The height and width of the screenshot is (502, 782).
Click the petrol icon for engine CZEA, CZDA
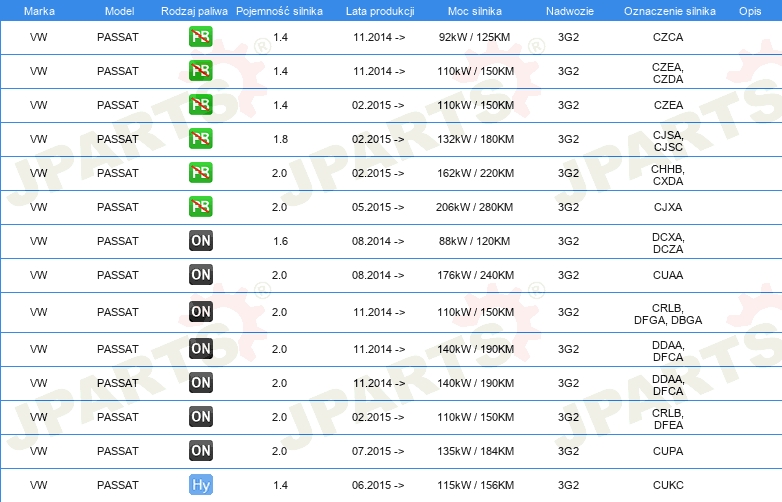(200, 71)
